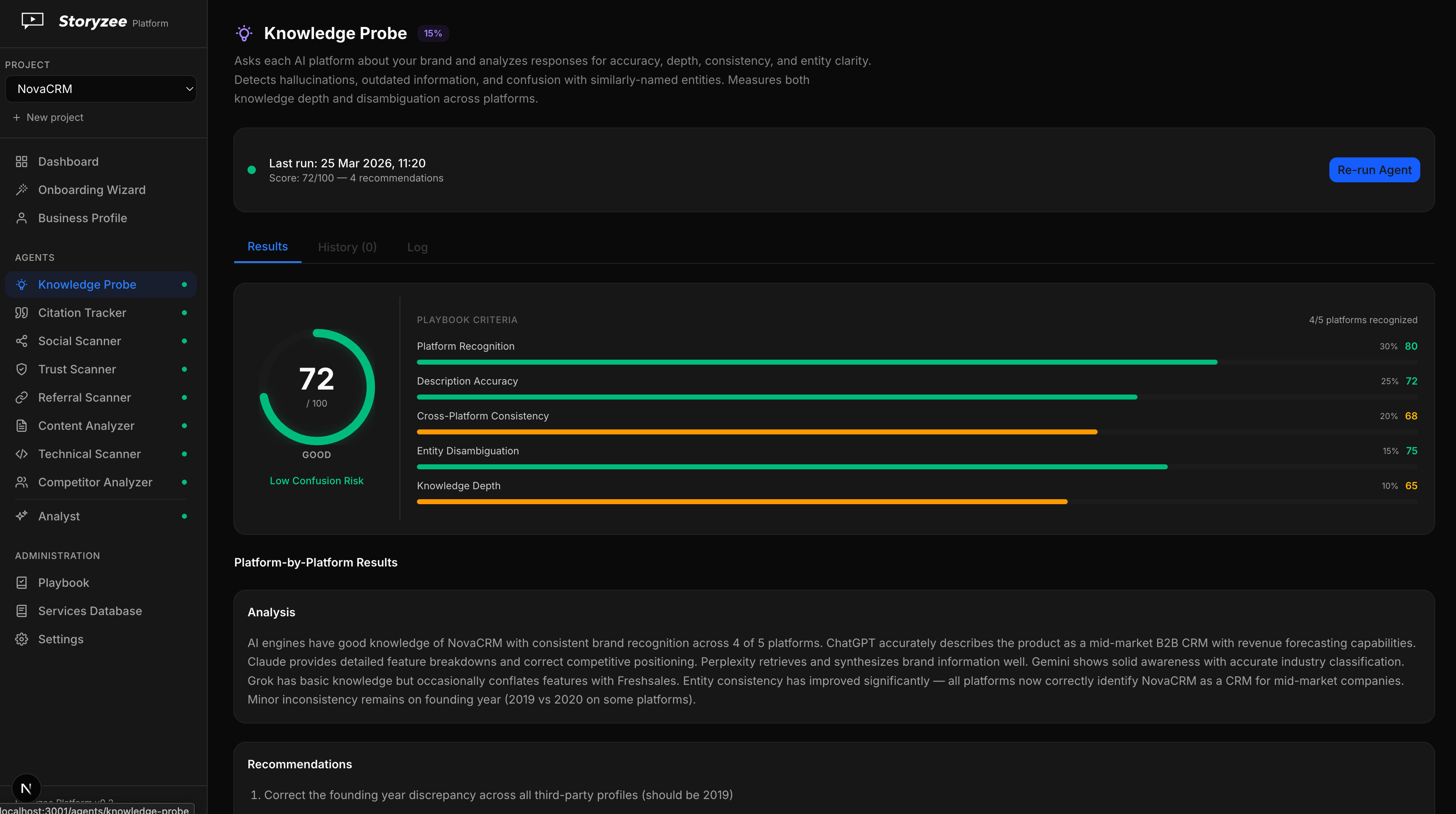Viewport: 1456px width, 814px height.
Task: Click the green status dot beside Analyst
Action: click(184, 515)
